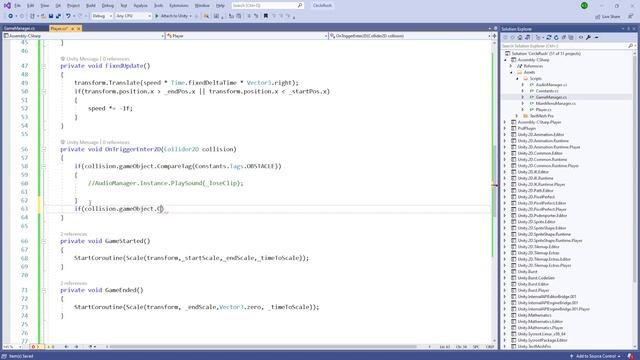Select AudioManager.cs in Solution Explorer
The height and width of the screenshot is (360, 640).
pyautogui.click(x=551, y=85)
